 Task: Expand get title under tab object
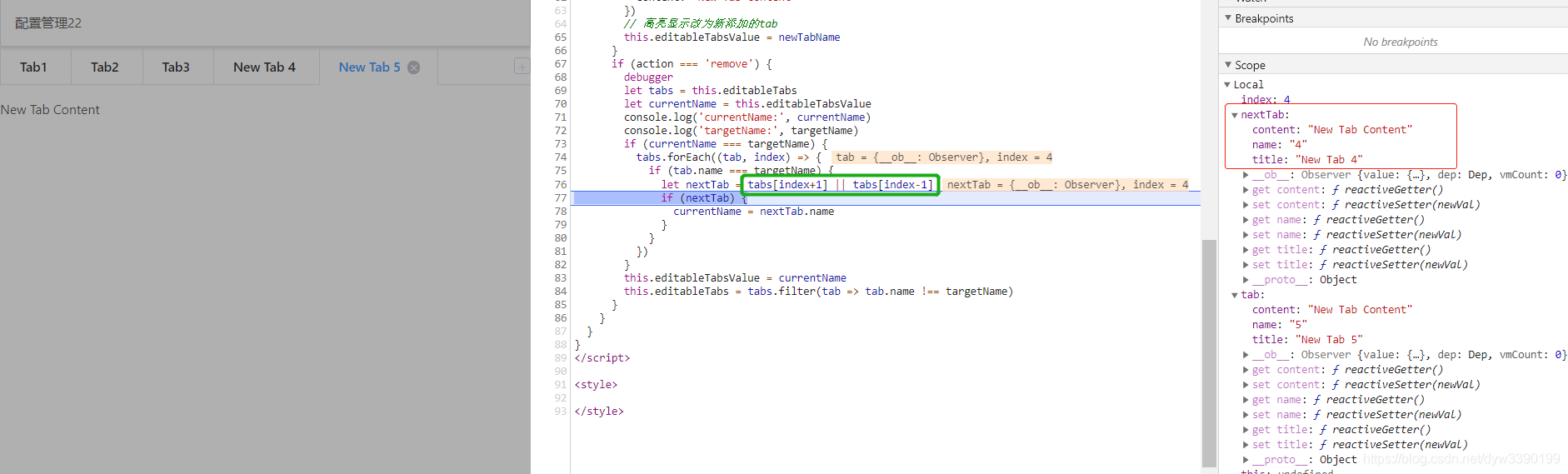click(1246, 430)
